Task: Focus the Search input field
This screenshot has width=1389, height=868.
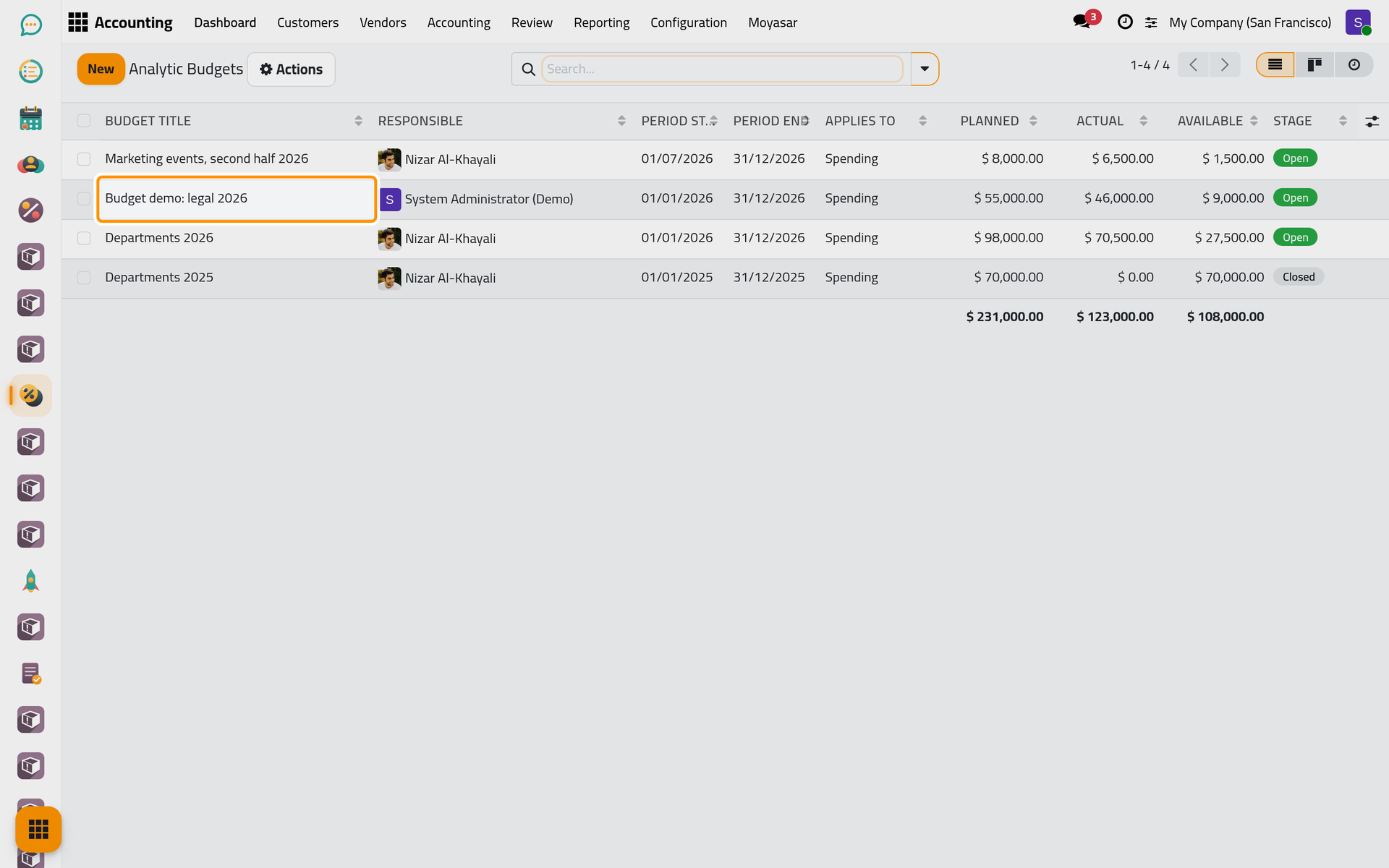Action: click(x=722, y=69)
